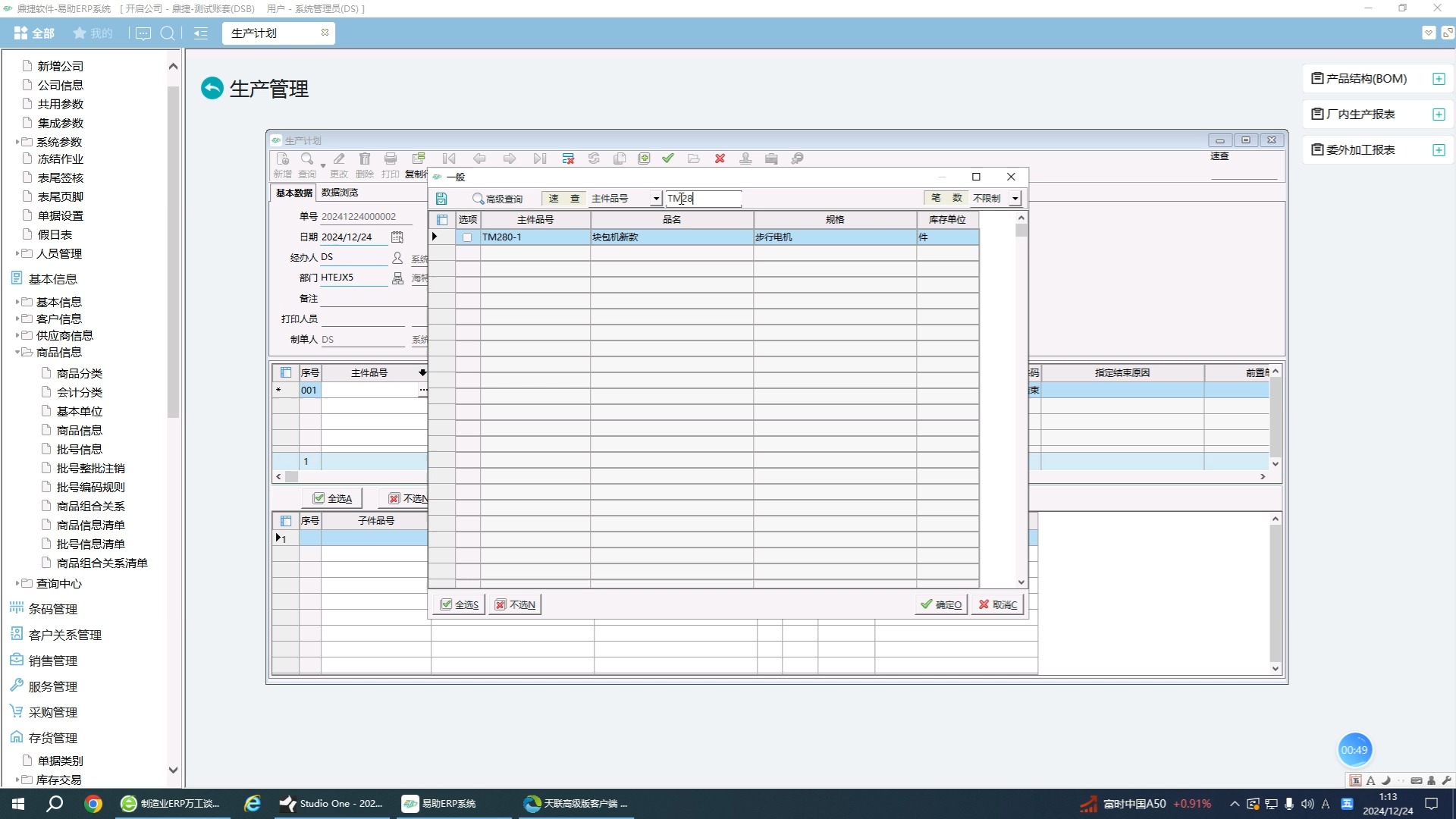Open the 不限制 record count dropdown
The image size is (1456, 819).
pyautogui.click(x=1015, y=199)
